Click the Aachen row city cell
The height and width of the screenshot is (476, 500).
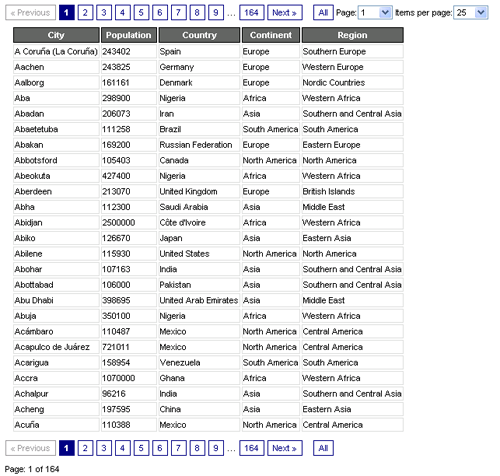(56, 67)
